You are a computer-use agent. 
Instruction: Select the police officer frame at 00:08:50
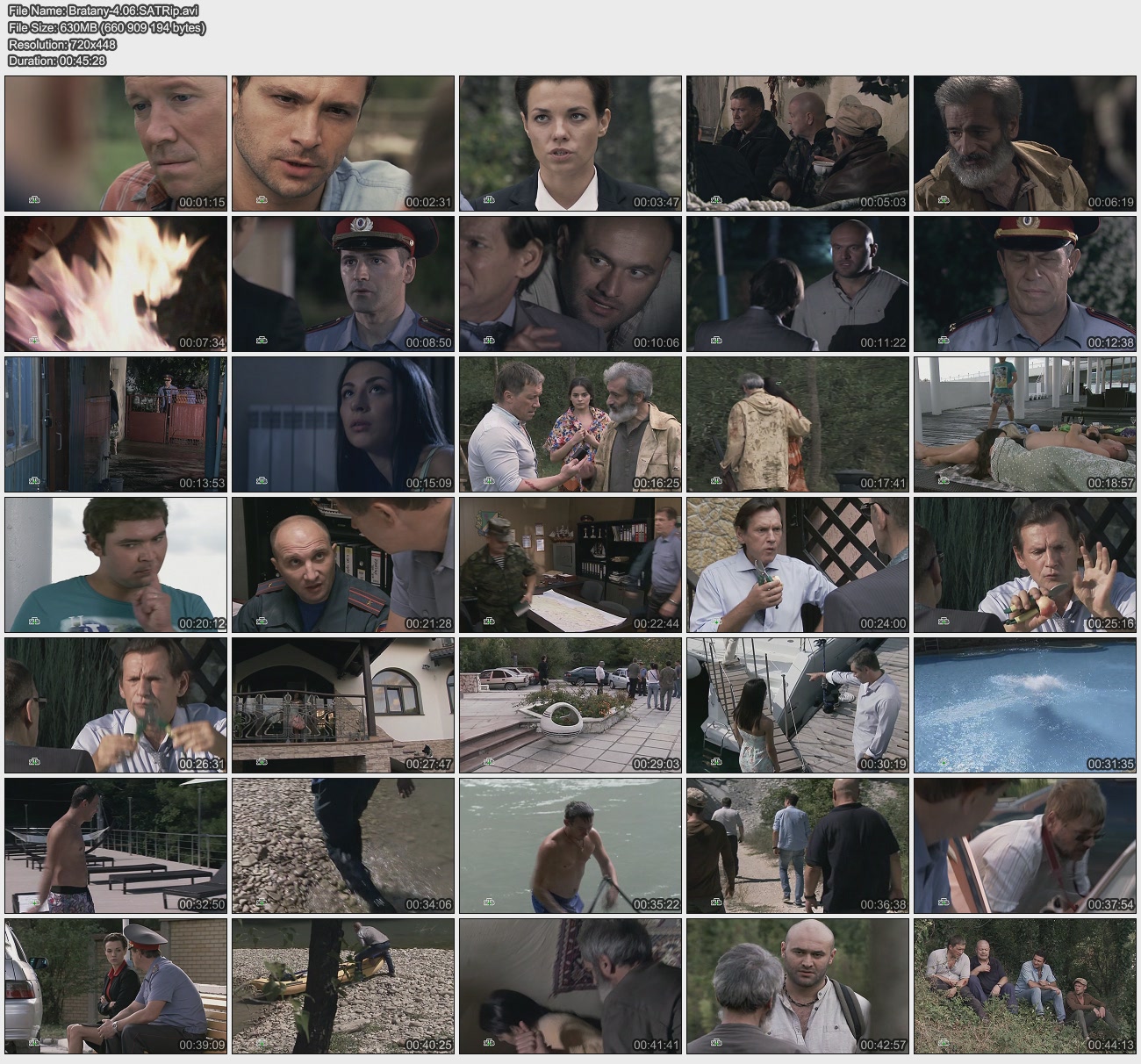(x=343, y=284)
